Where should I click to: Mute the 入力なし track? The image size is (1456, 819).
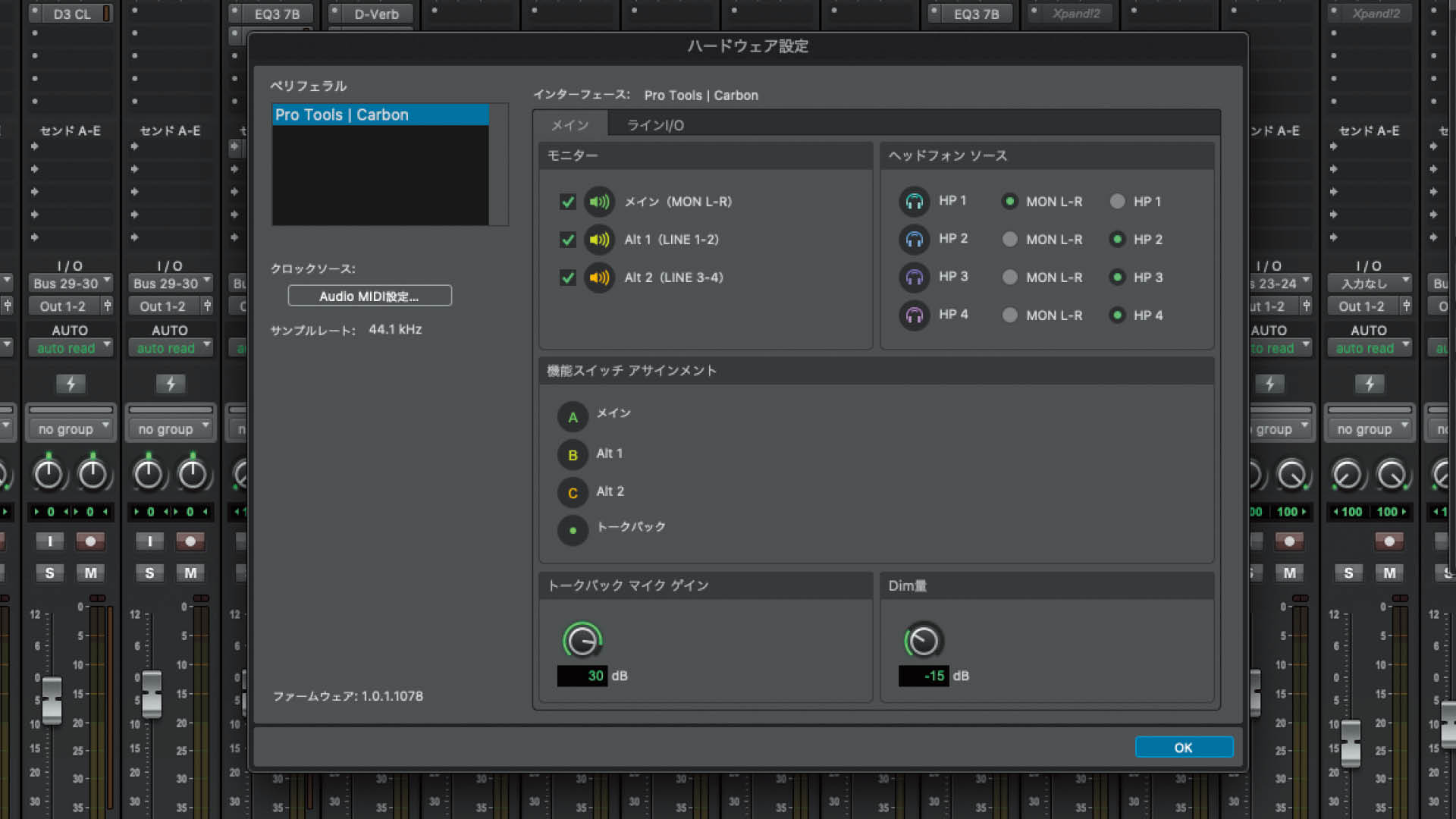tap(1389, 573)
